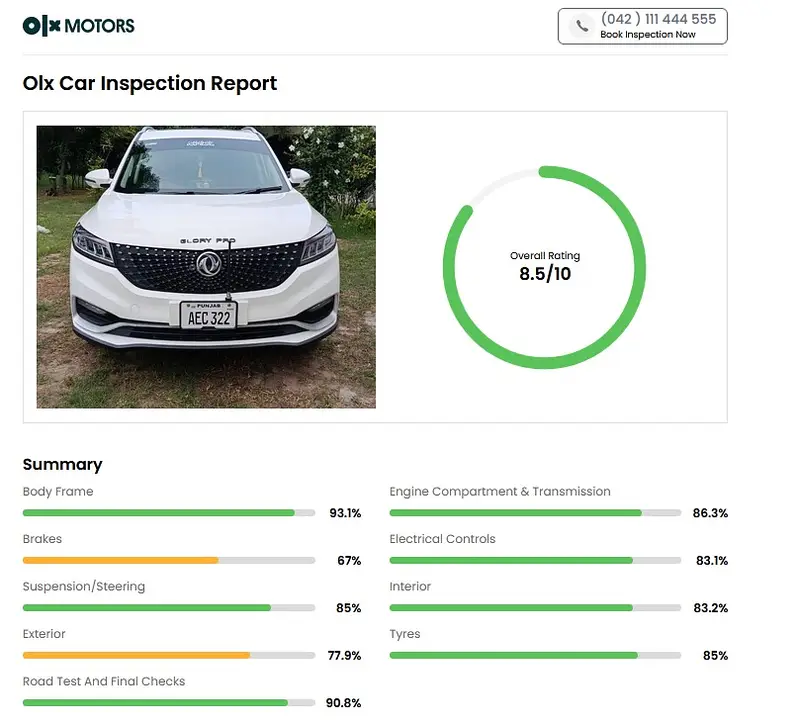Click the Summary section heading

(x=62, y=464)
